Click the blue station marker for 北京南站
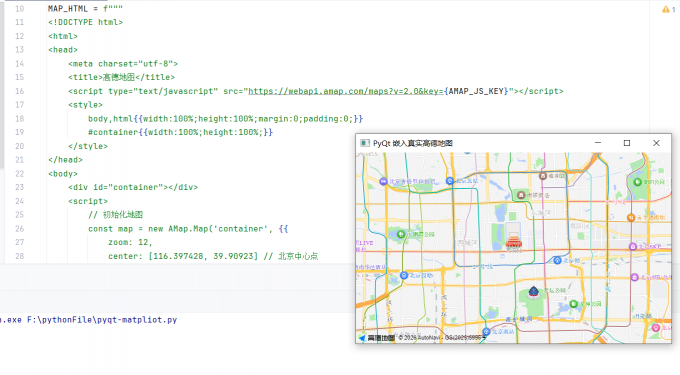Viewport: 680px width, 375px height. [486, 332]
